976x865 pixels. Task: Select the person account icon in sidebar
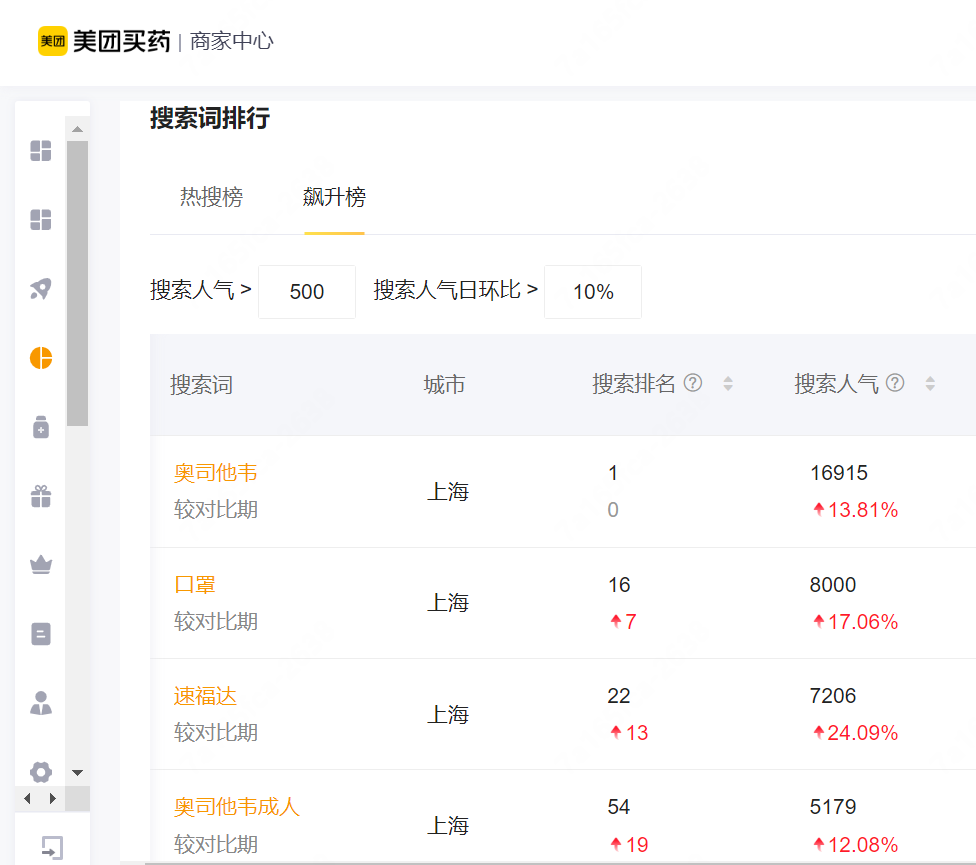click(x=39, y=703)
